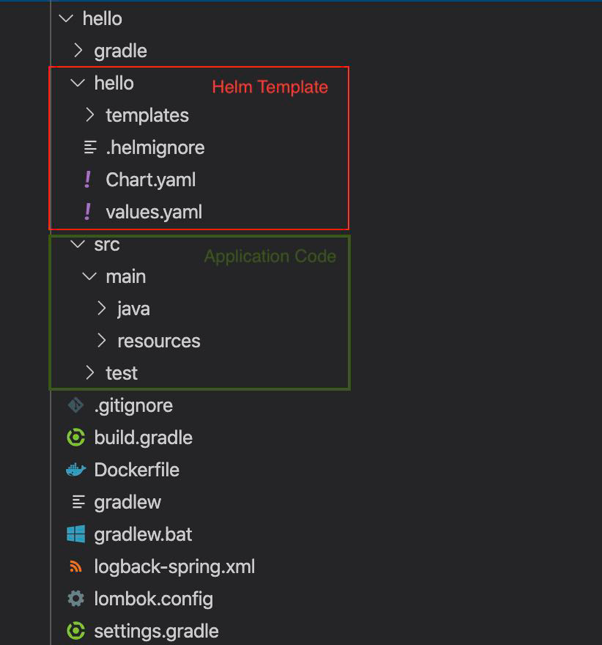The width and height of the screenshot is (602, 645).
Task: Select the resources folder in the tree
Action: [x=158, y=341]
